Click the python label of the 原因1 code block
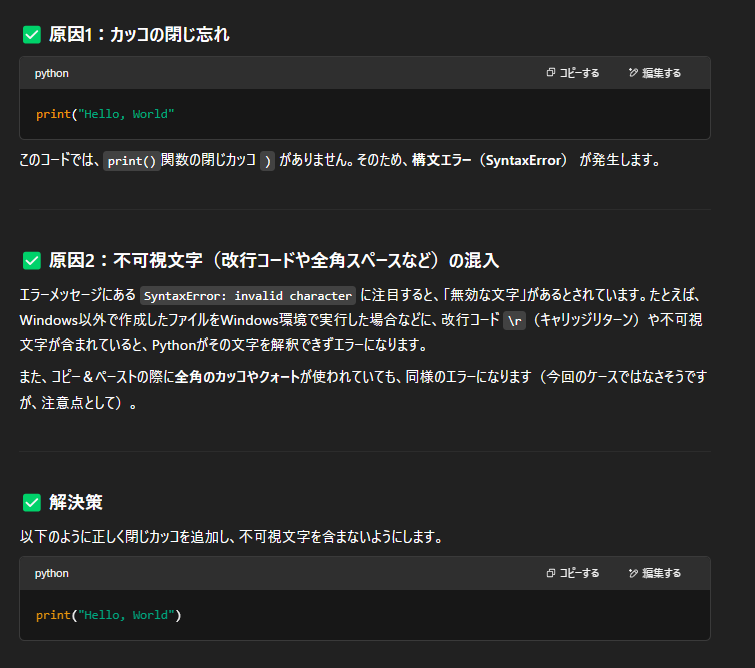Image resolution: width=755 pixels, height=668 pixels. [x=52, y=73]
